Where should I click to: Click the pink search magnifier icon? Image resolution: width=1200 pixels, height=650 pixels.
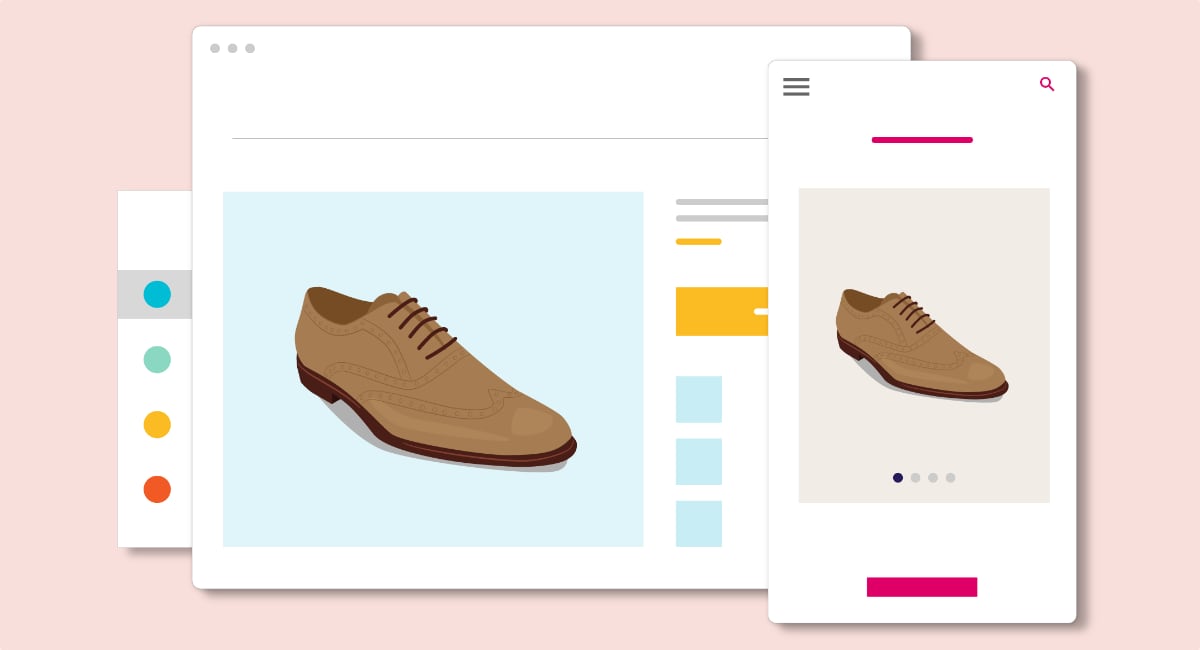coord(1047,84)
